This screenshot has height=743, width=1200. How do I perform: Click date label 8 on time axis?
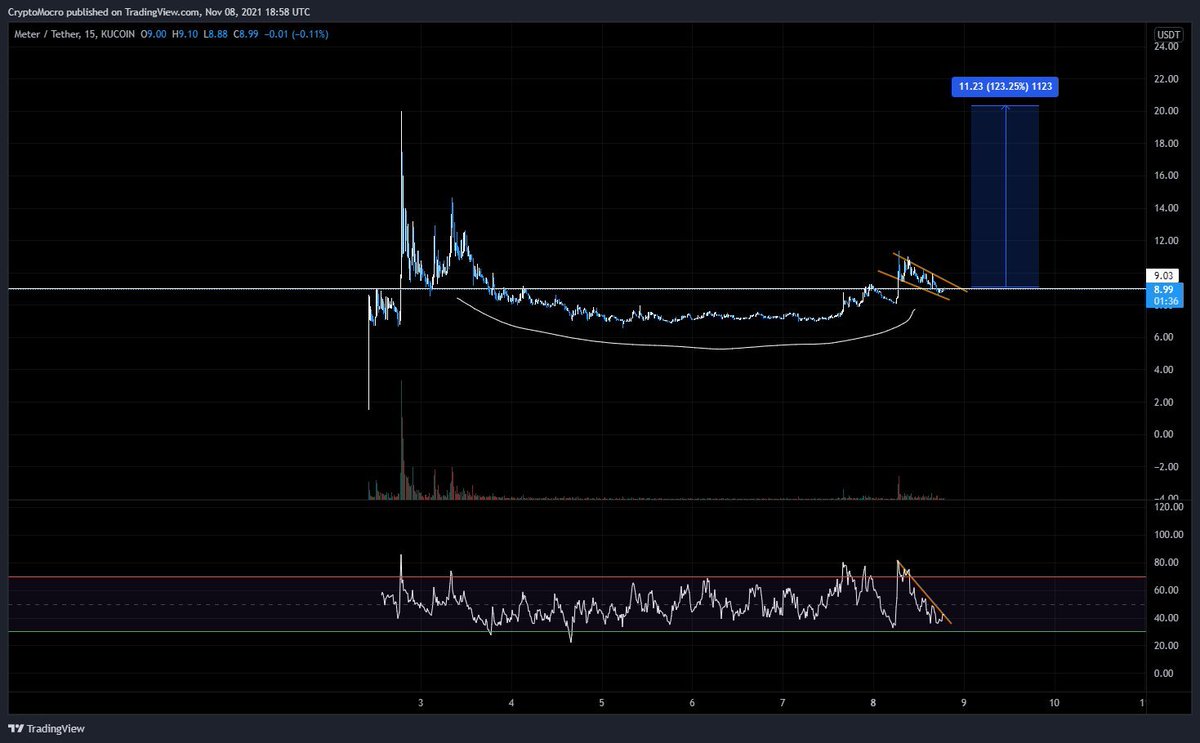pyautogui.click(x=873, y=704)
